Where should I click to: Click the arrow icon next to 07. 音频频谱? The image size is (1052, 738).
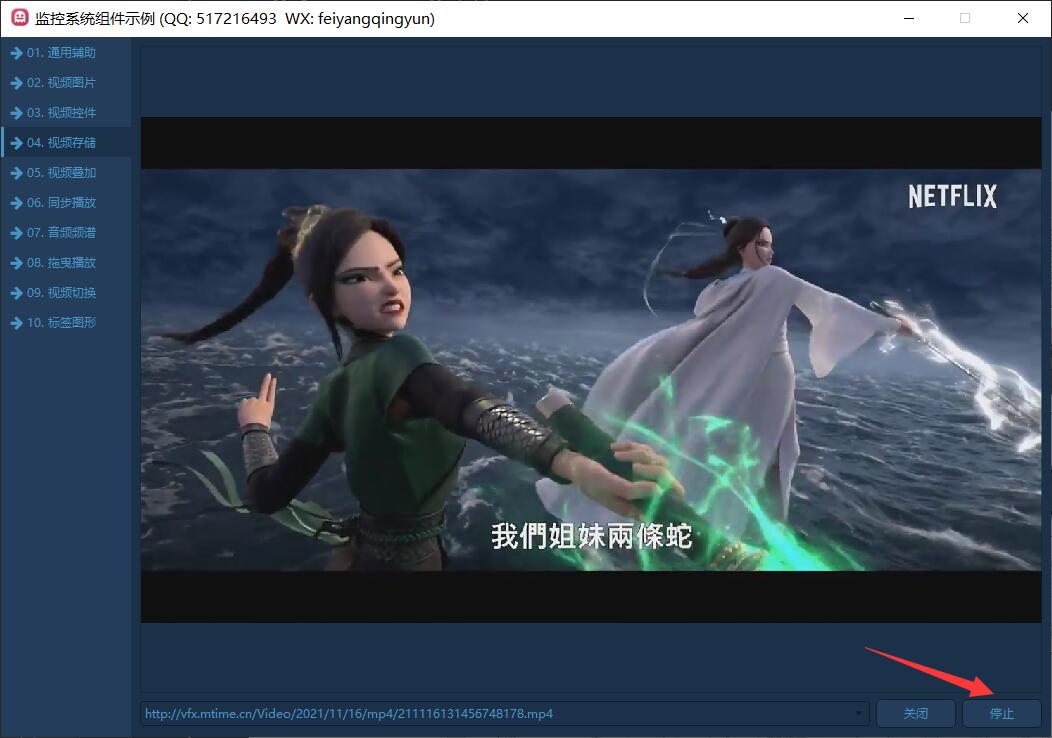click(16, 233)
